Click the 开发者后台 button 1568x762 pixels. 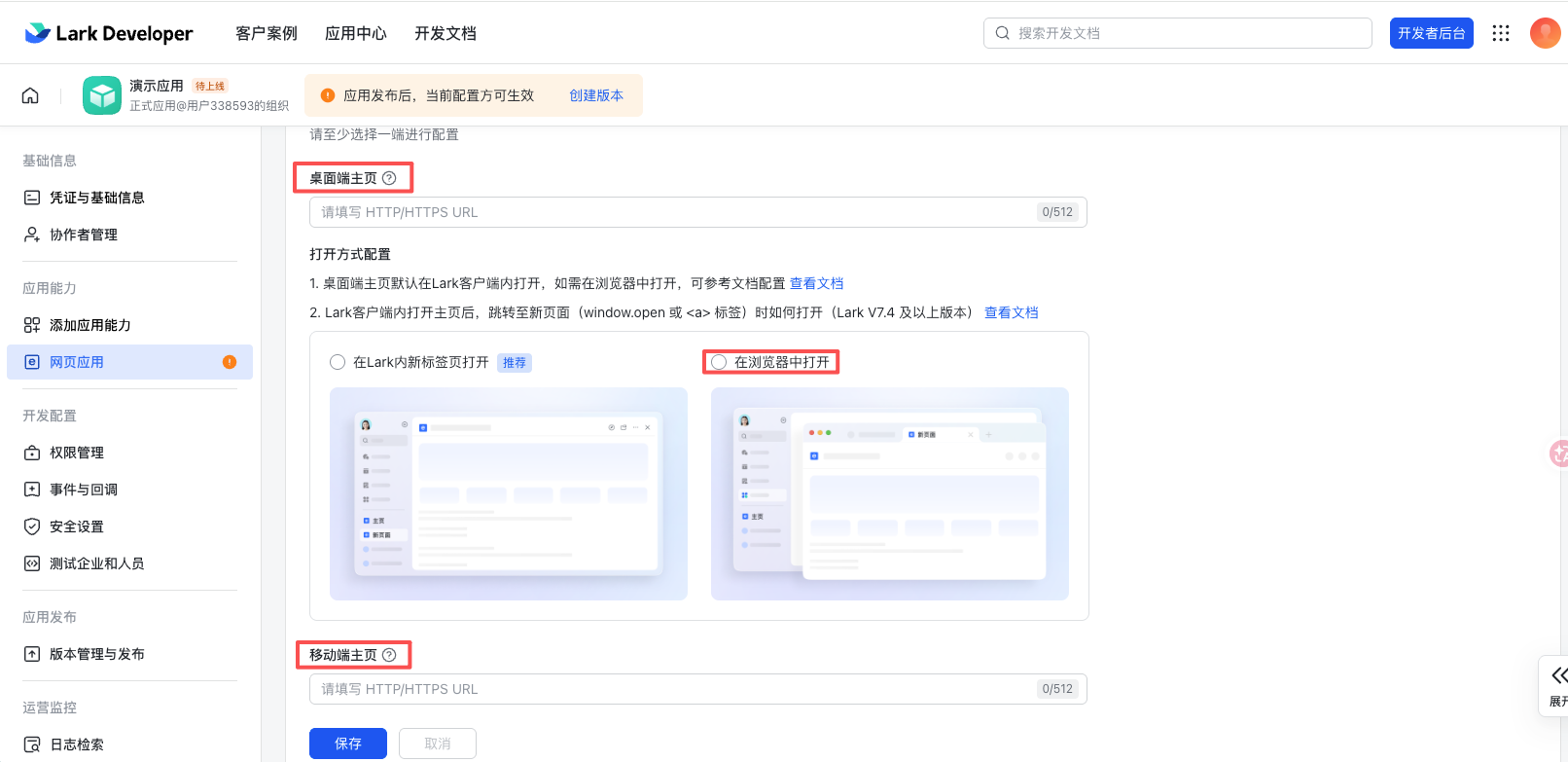pyautogui.click(x=1431, y=33)
